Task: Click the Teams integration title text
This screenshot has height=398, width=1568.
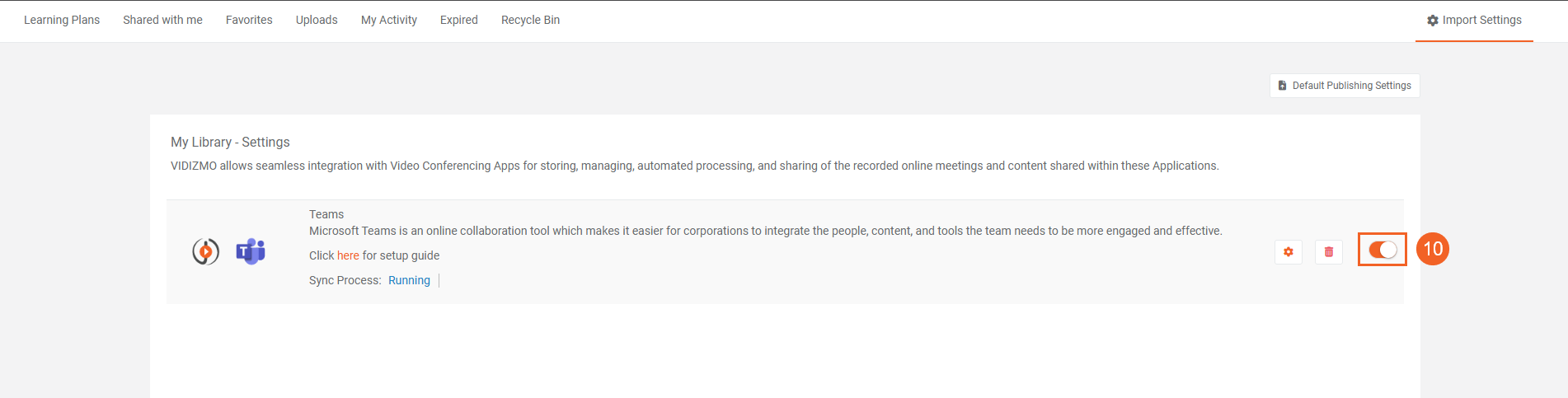Action: [x=326, y=214]
